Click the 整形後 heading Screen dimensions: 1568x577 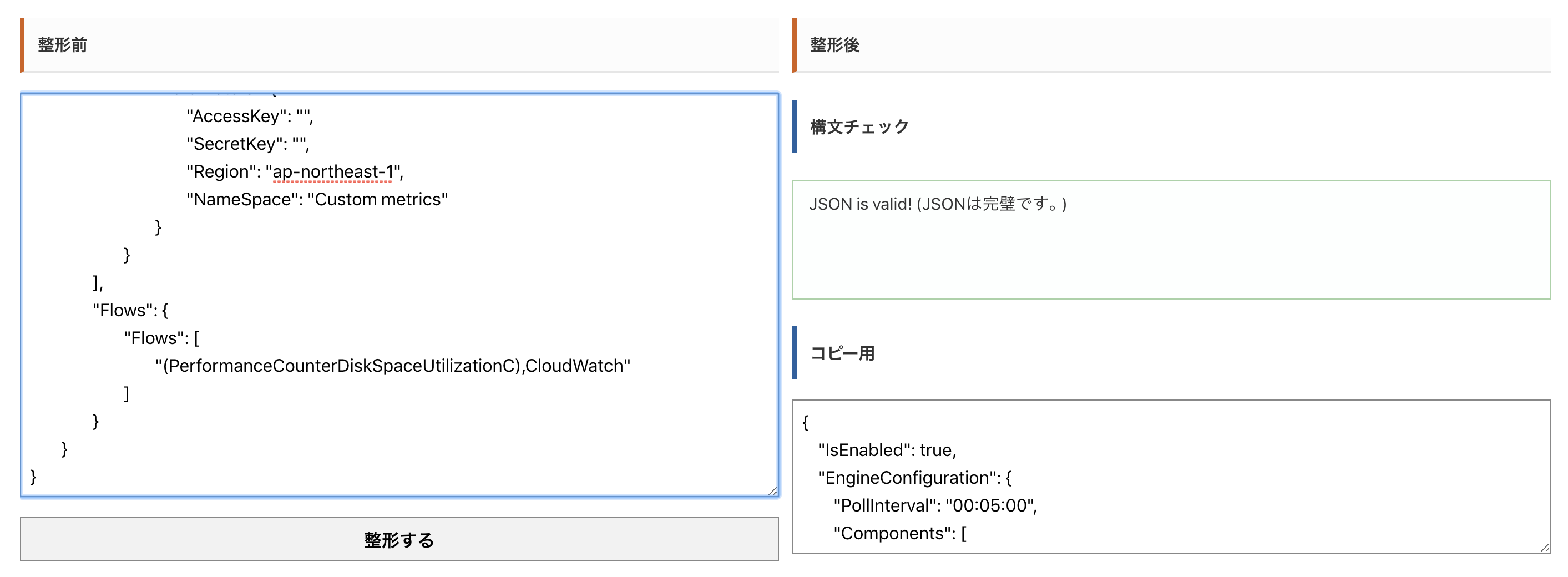point(834,44)
